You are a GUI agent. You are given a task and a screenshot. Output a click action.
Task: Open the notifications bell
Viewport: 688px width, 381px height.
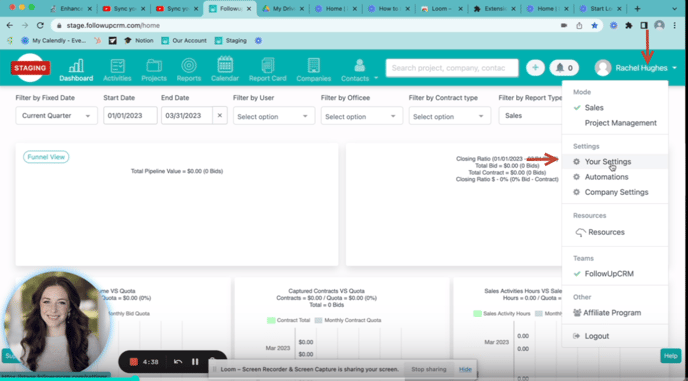564,68
